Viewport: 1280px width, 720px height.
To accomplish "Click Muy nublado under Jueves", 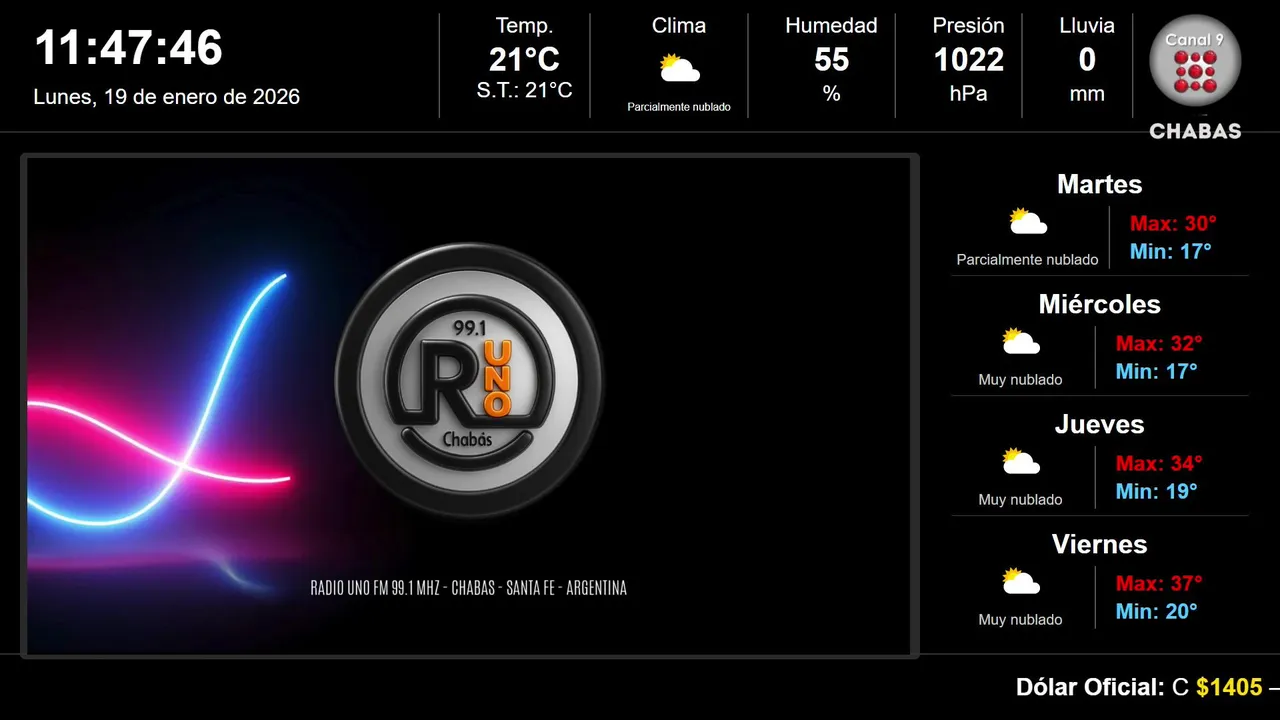I will coord(1020,500).
